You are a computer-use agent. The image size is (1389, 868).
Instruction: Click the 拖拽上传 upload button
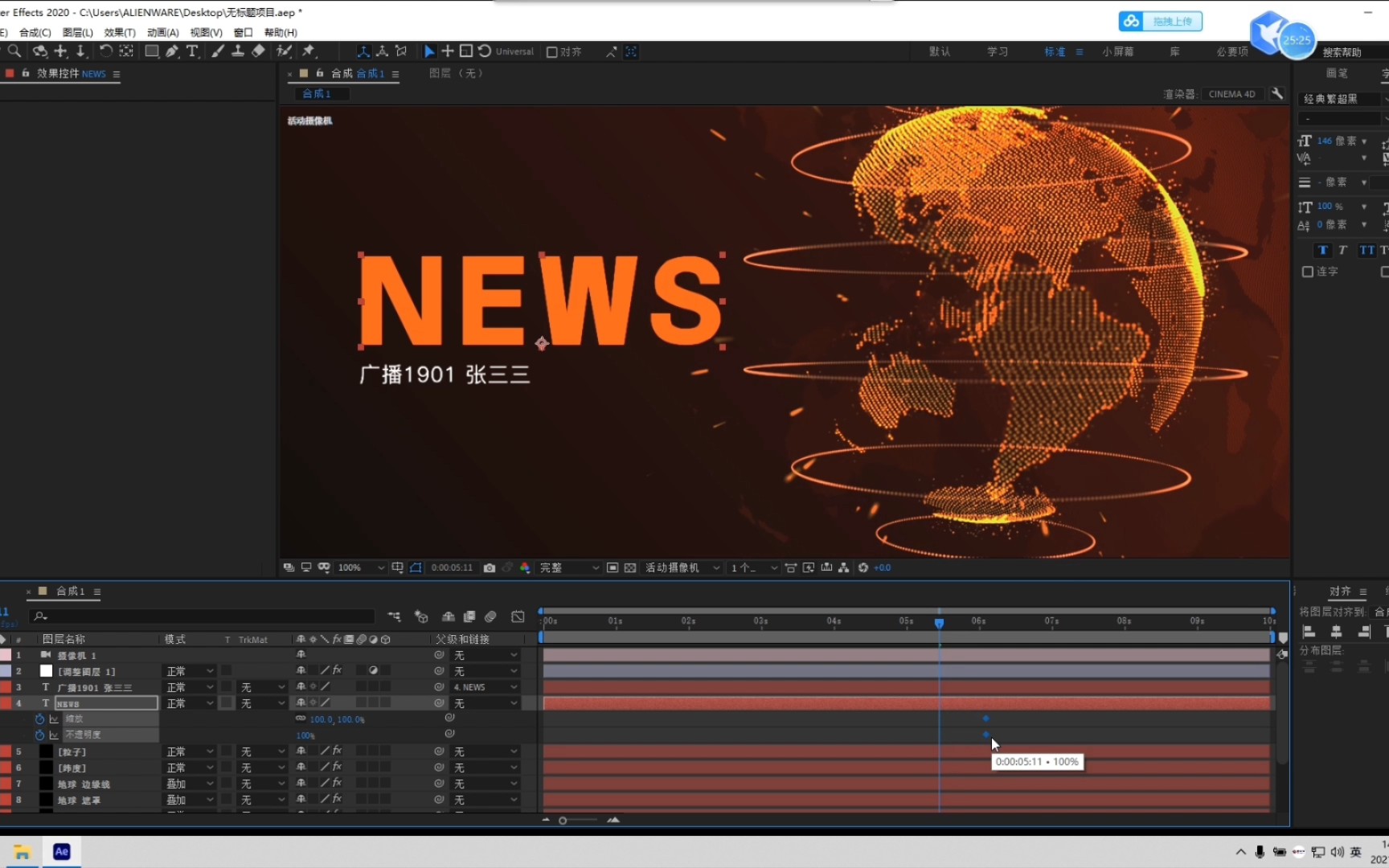pos(1161,21)
